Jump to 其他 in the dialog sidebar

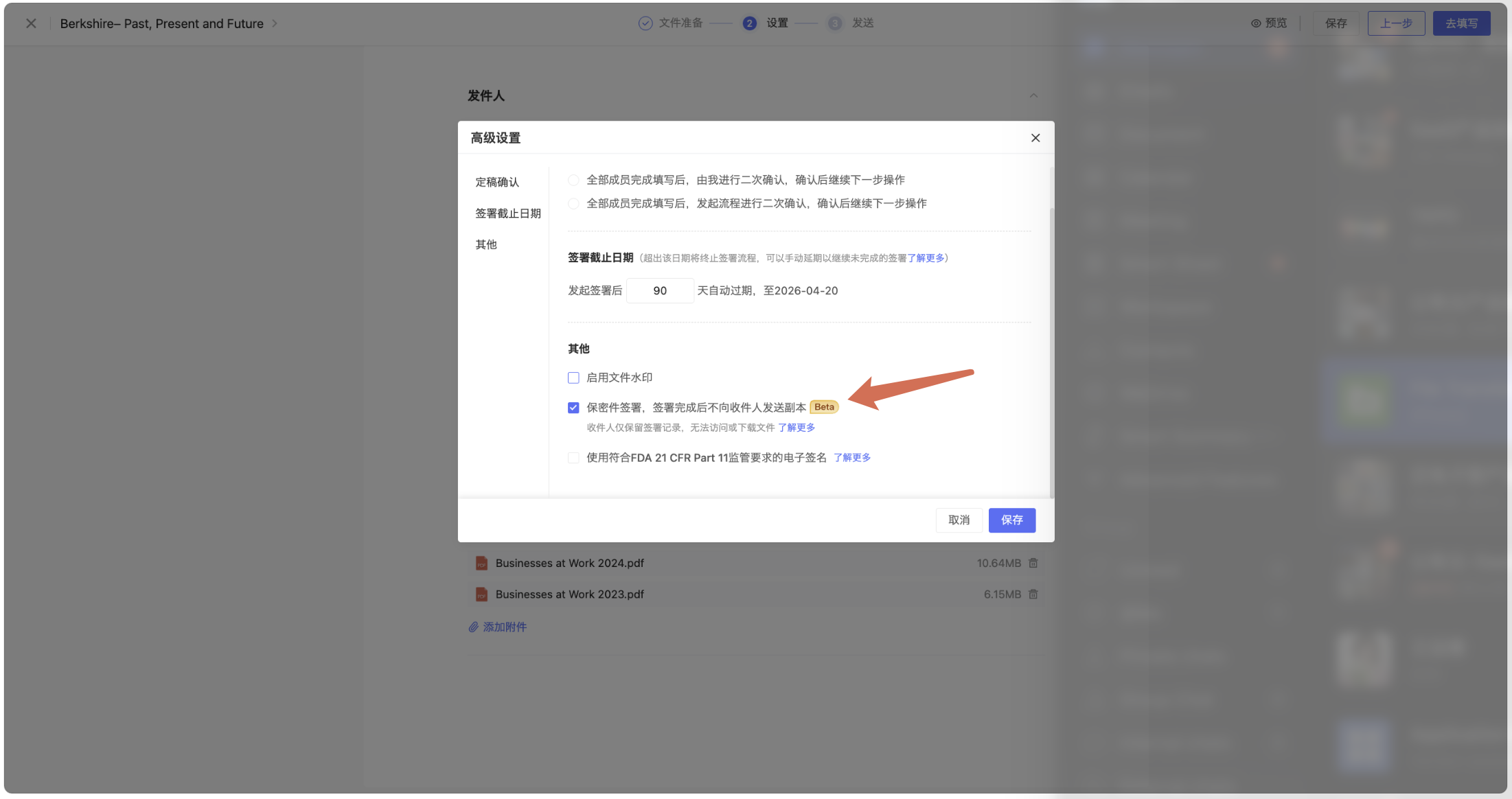(x=486, y=244)
